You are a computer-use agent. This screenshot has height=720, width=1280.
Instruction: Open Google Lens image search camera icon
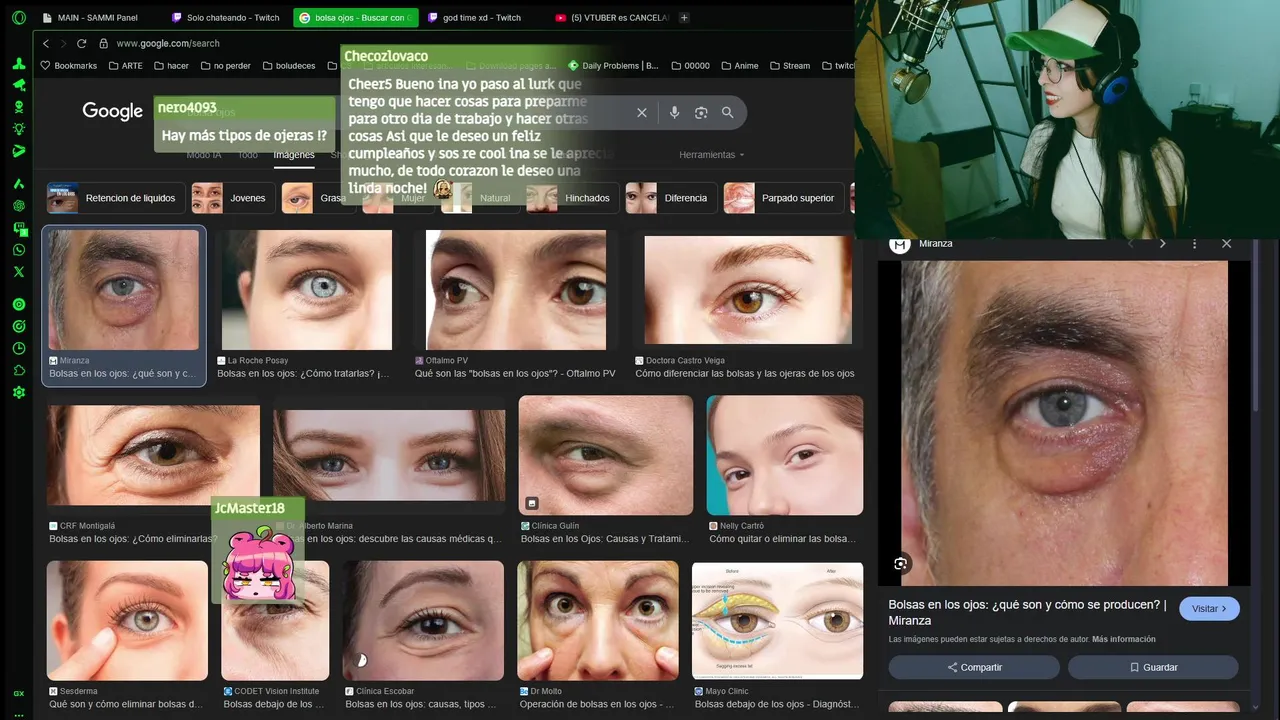[x=701, y=113]
